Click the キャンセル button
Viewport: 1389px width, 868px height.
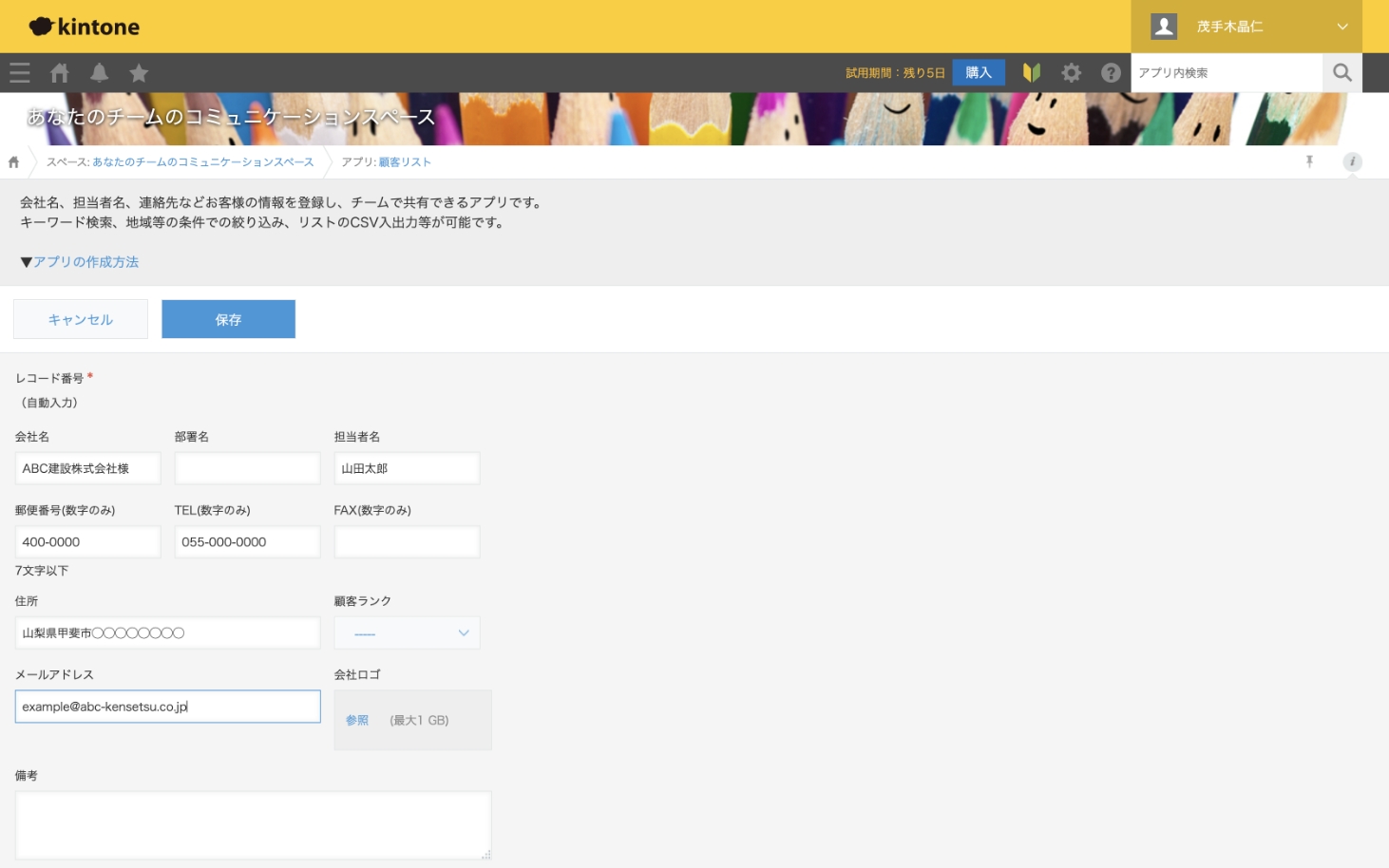point(81,319)
